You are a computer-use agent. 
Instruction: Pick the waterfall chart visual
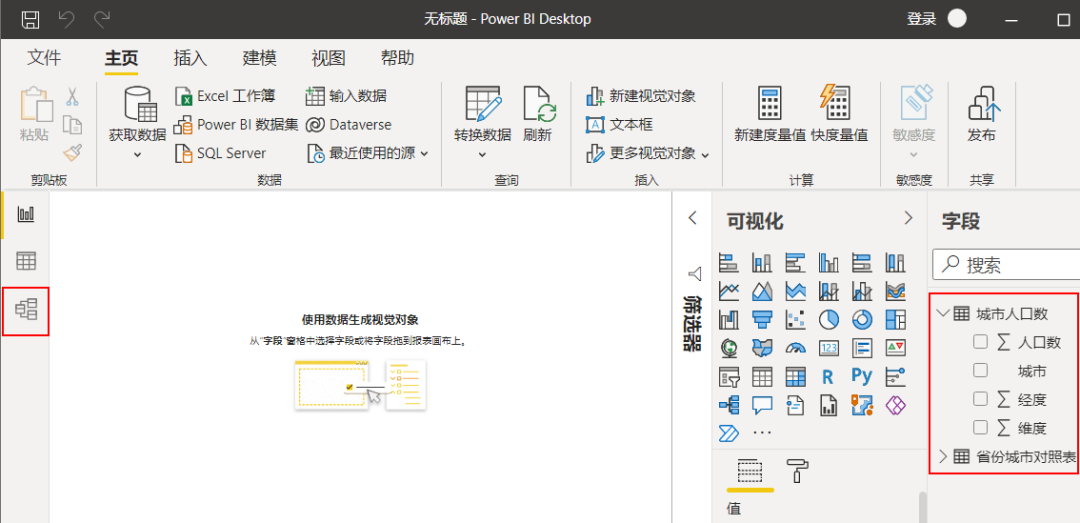[x=729, y=319]
